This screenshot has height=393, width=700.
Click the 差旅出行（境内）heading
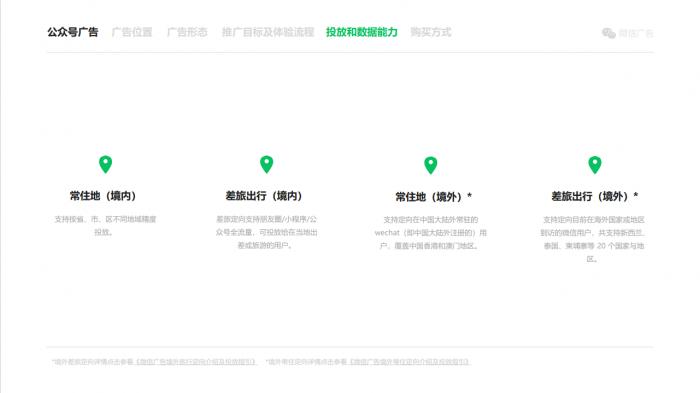tap(264, 196)
